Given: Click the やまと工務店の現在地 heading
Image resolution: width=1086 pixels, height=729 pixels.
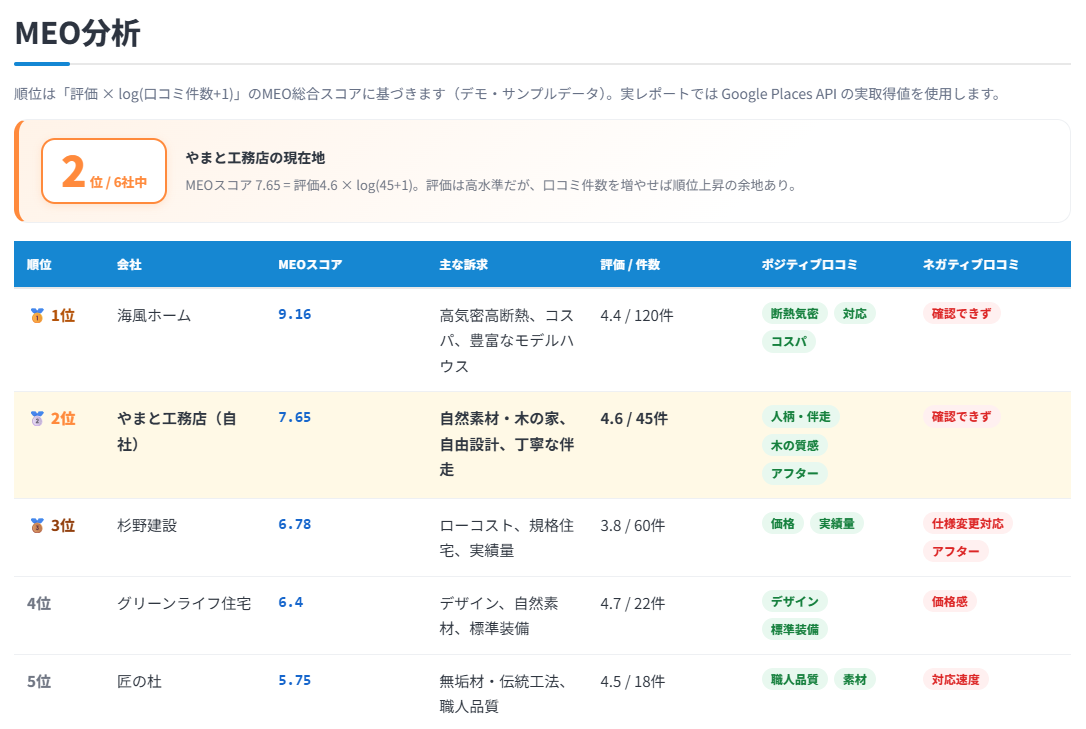Looking at the screenshot, I should [256, 158].
